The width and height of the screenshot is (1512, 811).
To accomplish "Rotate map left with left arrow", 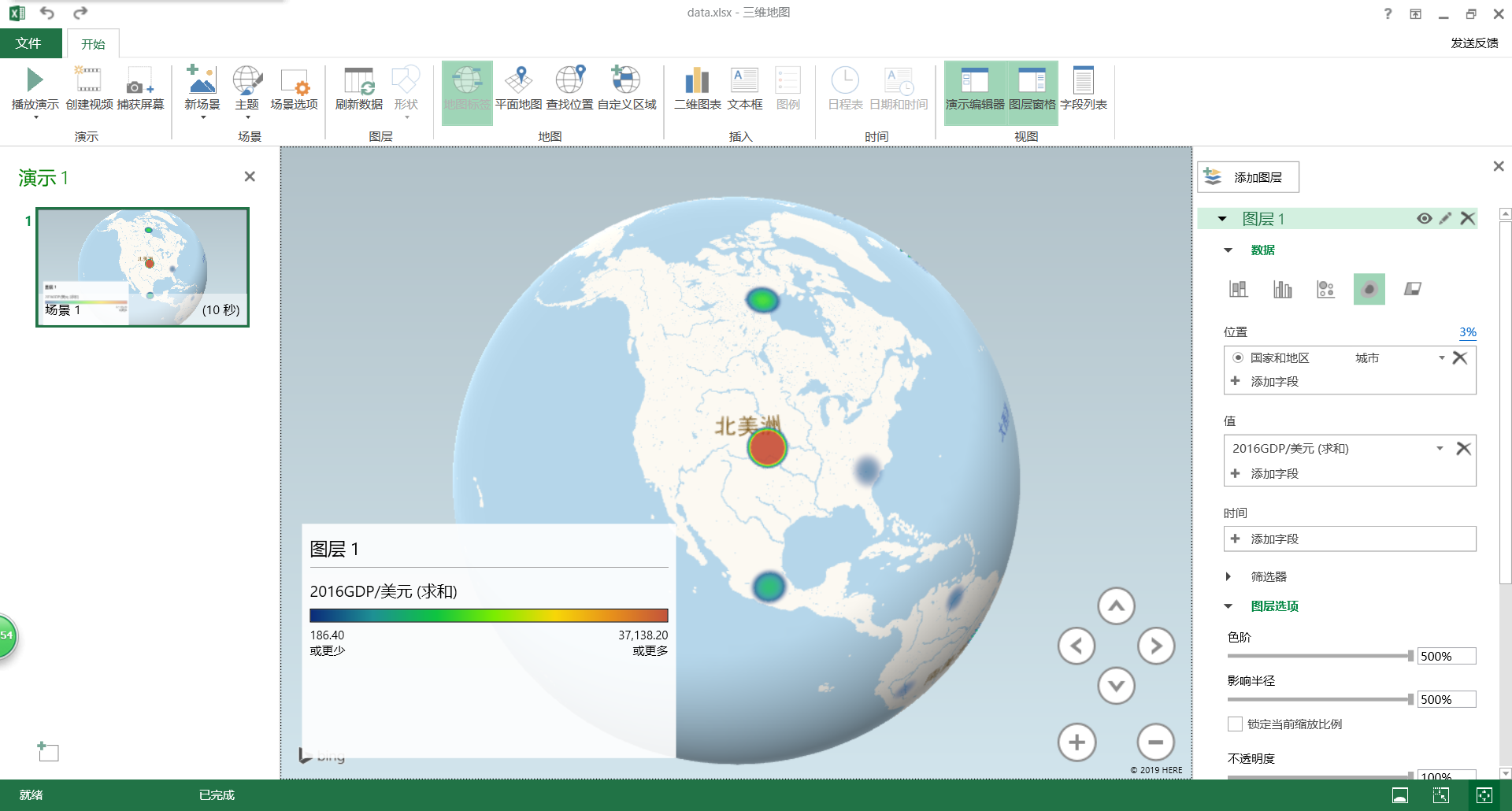I will (x=1077, y=646).
